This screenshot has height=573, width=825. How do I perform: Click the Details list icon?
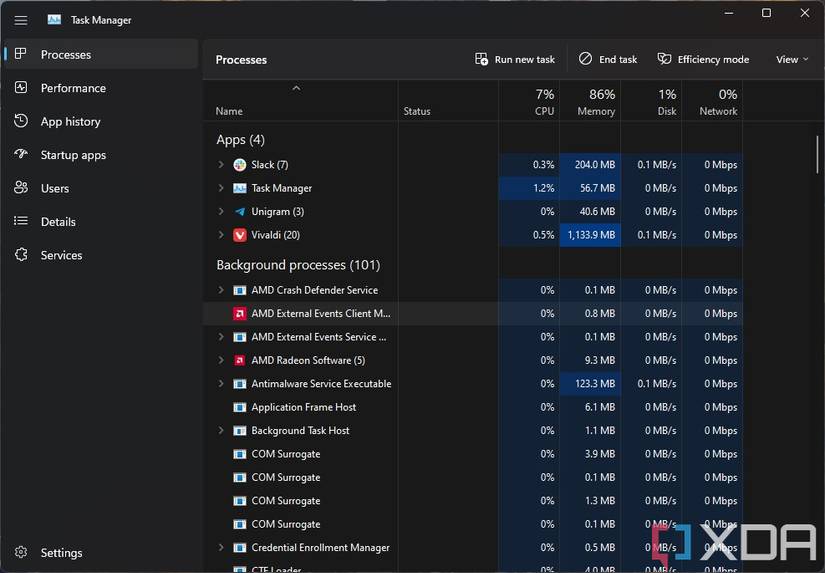21,221
